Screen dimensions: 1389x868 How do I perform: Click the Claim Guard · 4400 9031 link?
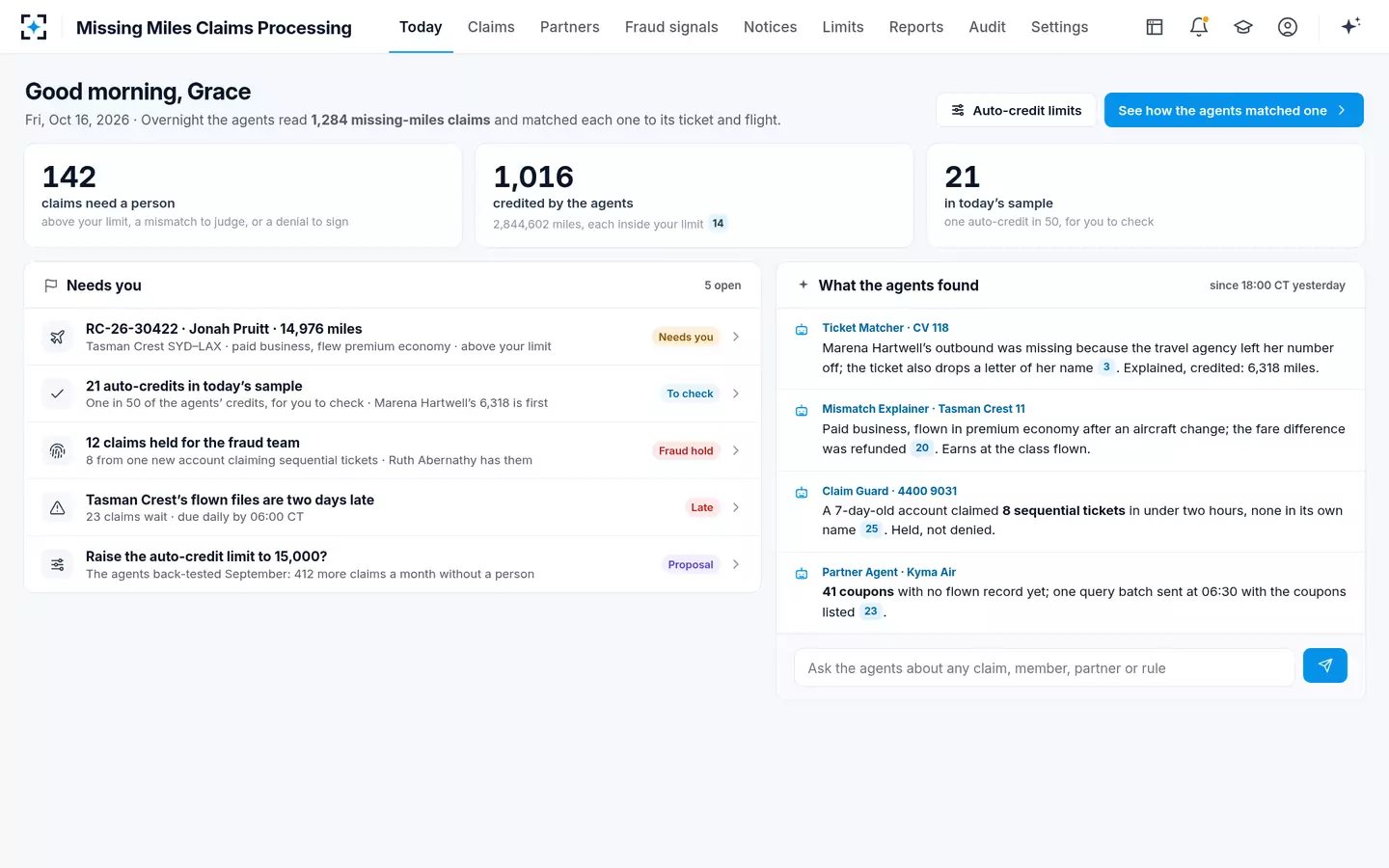tap(889, 491)
